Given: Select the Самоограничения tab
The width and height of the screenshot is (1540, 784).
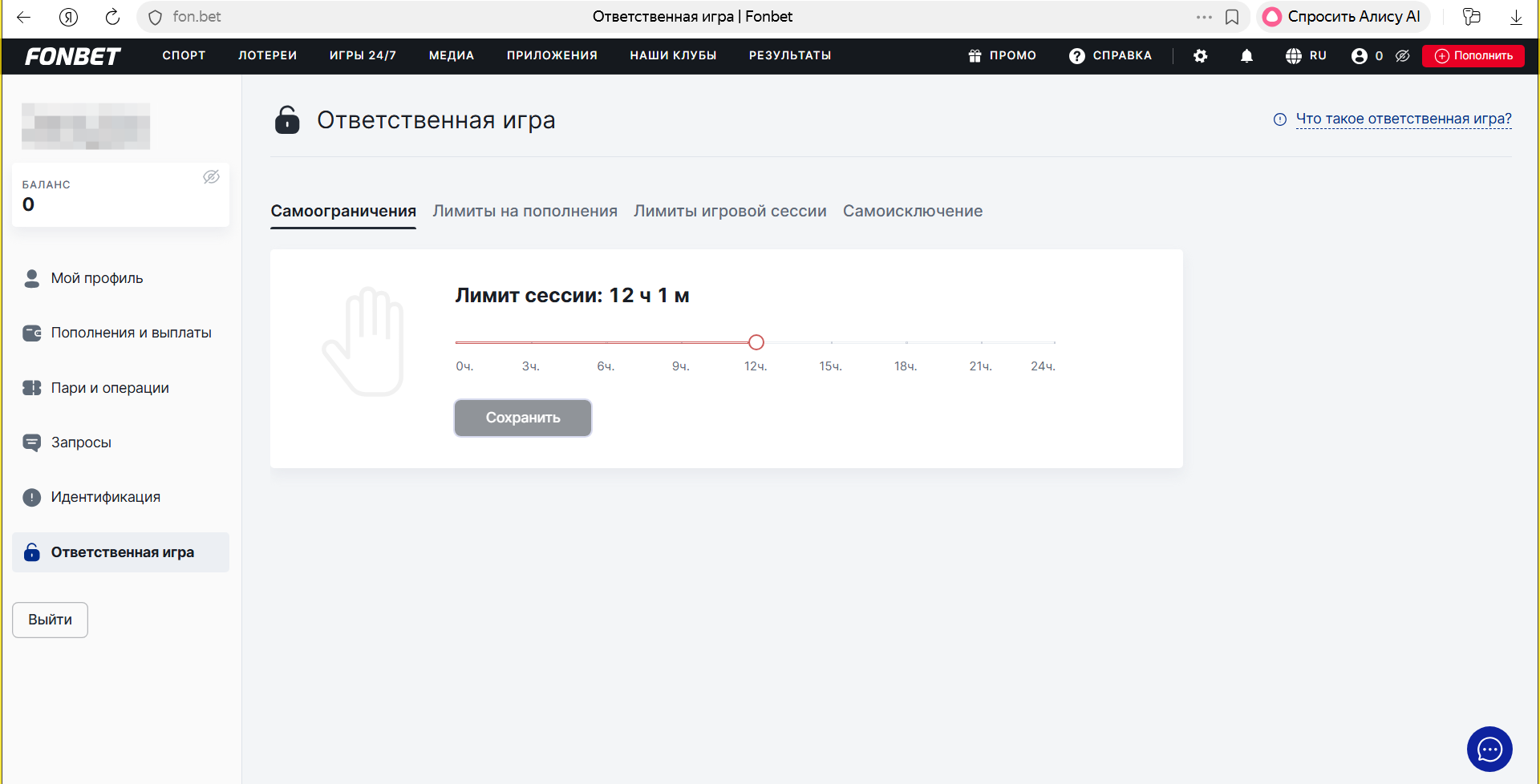Looking at the screenshot, I should (x=343, y=212).
